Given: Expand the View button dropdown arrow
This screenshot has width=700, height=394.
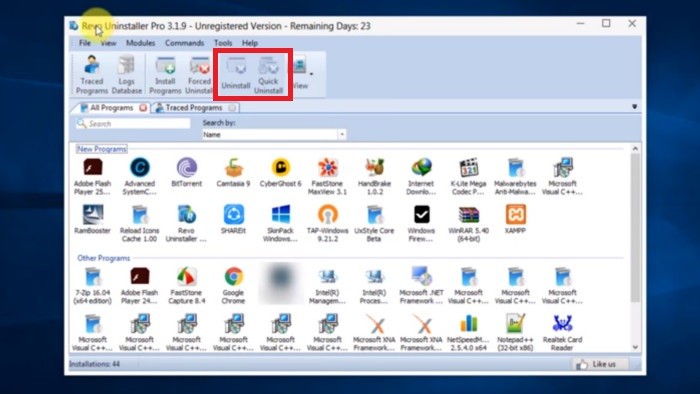Looking at the screenshot, I should (312, 74).
